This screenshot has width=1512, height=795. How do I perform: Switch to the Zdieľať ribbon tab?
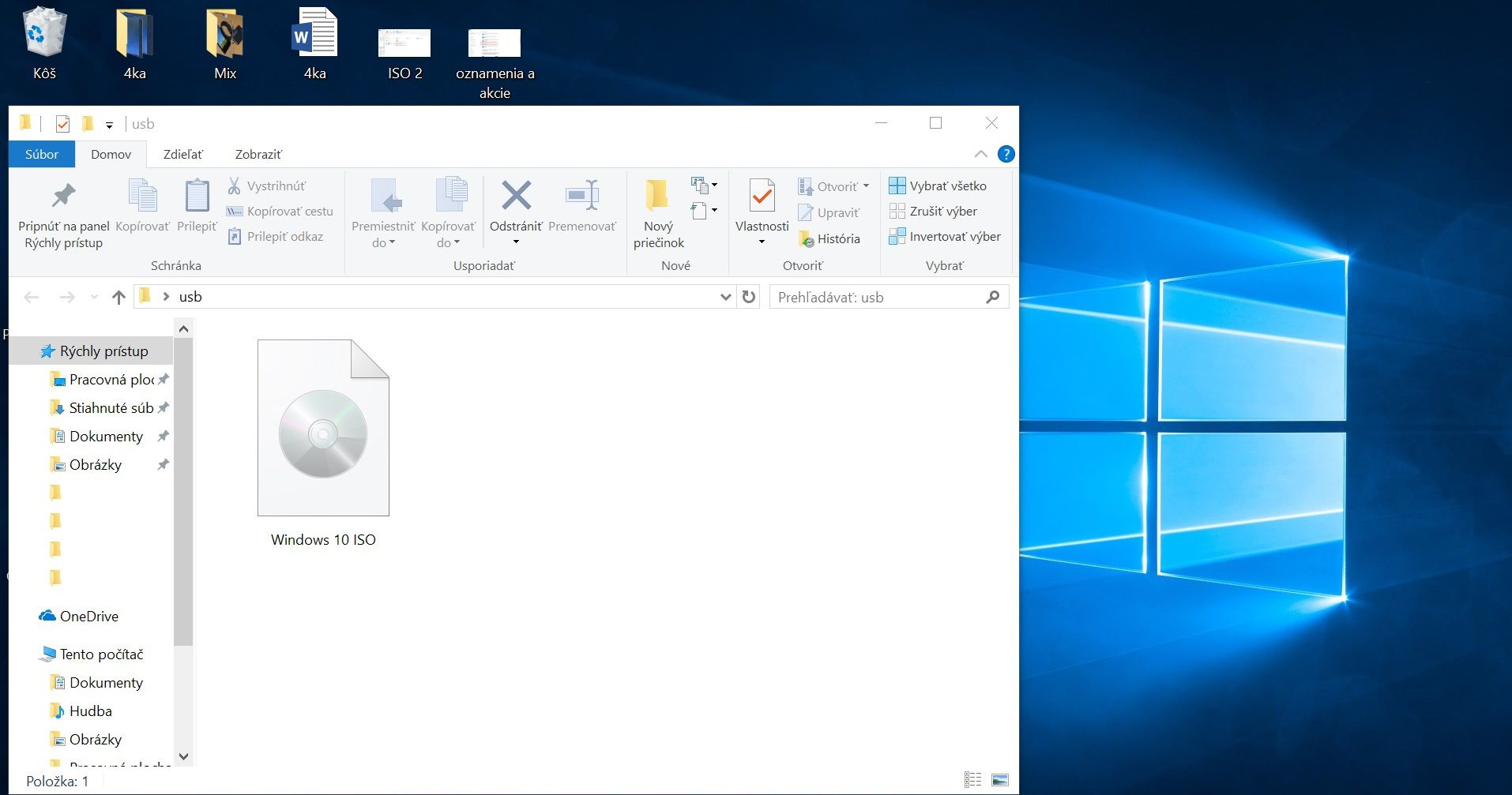183,154
